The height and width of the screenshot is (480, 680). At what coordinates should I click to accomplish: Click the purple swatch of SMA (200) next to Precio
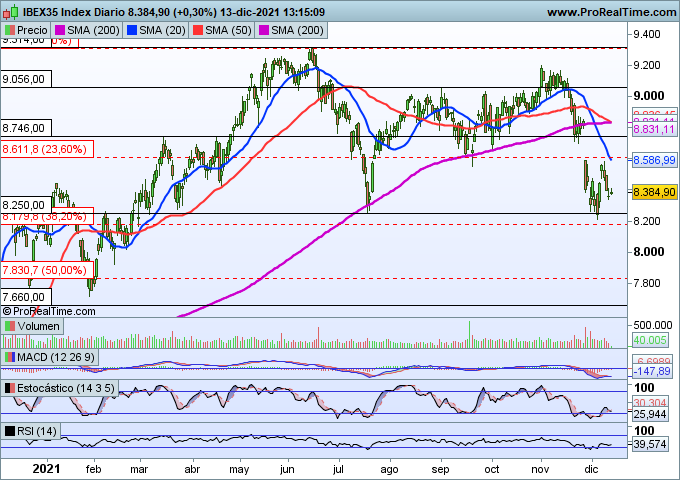pyautogui.click(x=60, y=30)
